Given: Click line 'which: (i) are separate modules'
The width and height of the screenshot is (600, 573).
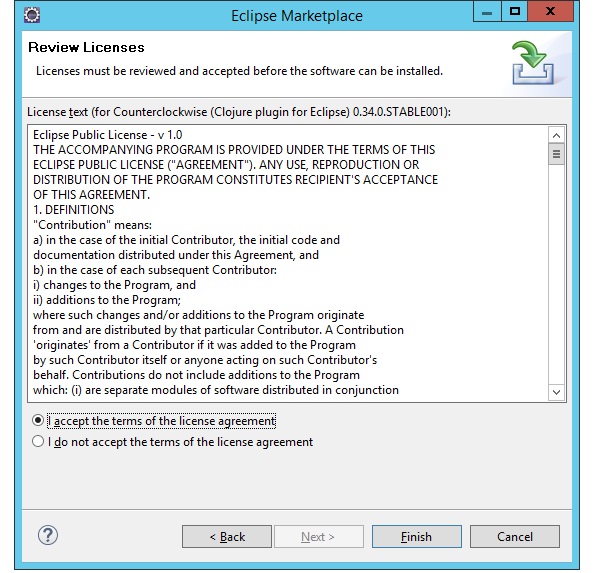Looking at the screenshot, I should (x=216, y=390).
